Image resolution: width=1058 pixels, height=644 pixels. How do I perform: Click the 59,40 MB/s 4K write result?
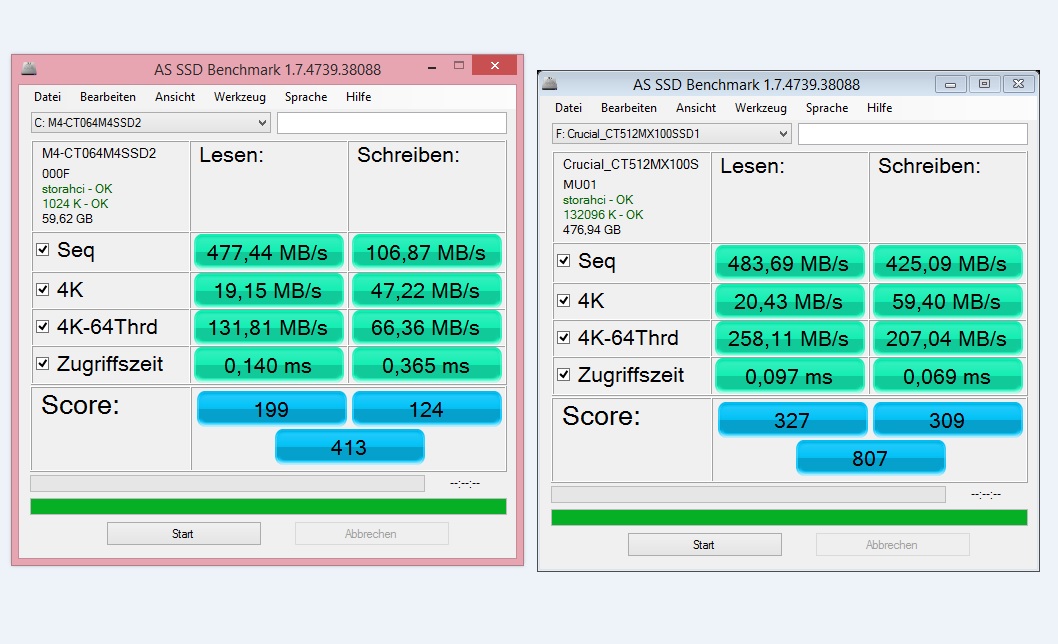[947, 301]
